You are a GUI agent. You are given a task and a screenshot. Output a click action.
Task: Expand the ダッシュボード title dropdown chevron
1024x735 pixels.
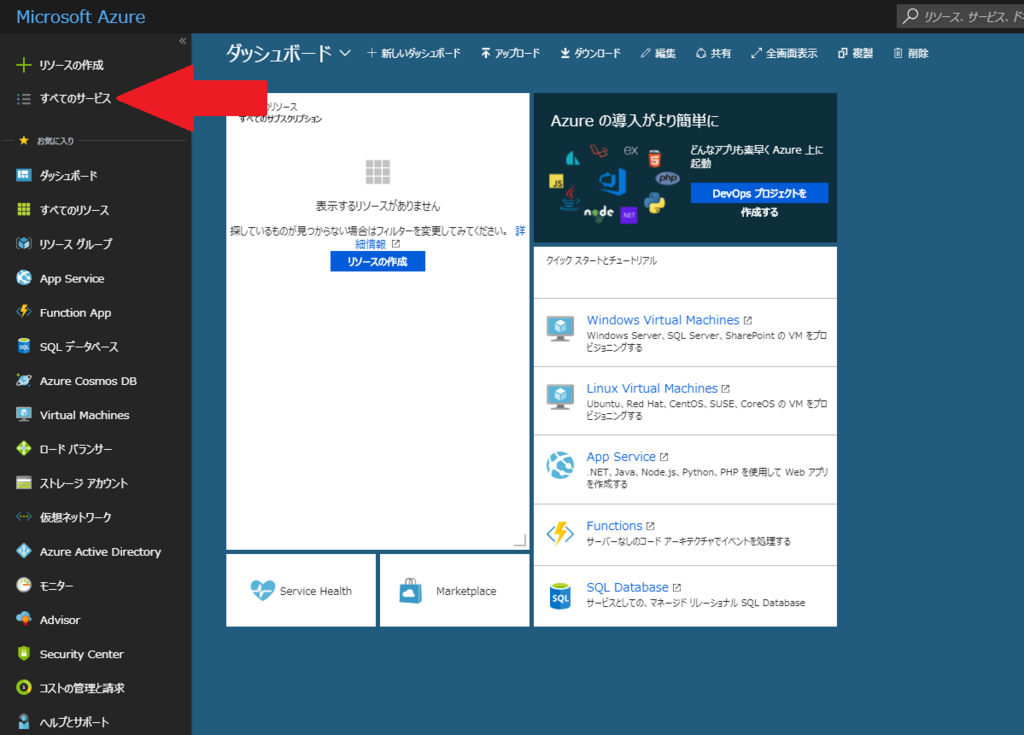click(x=345, y=53)
